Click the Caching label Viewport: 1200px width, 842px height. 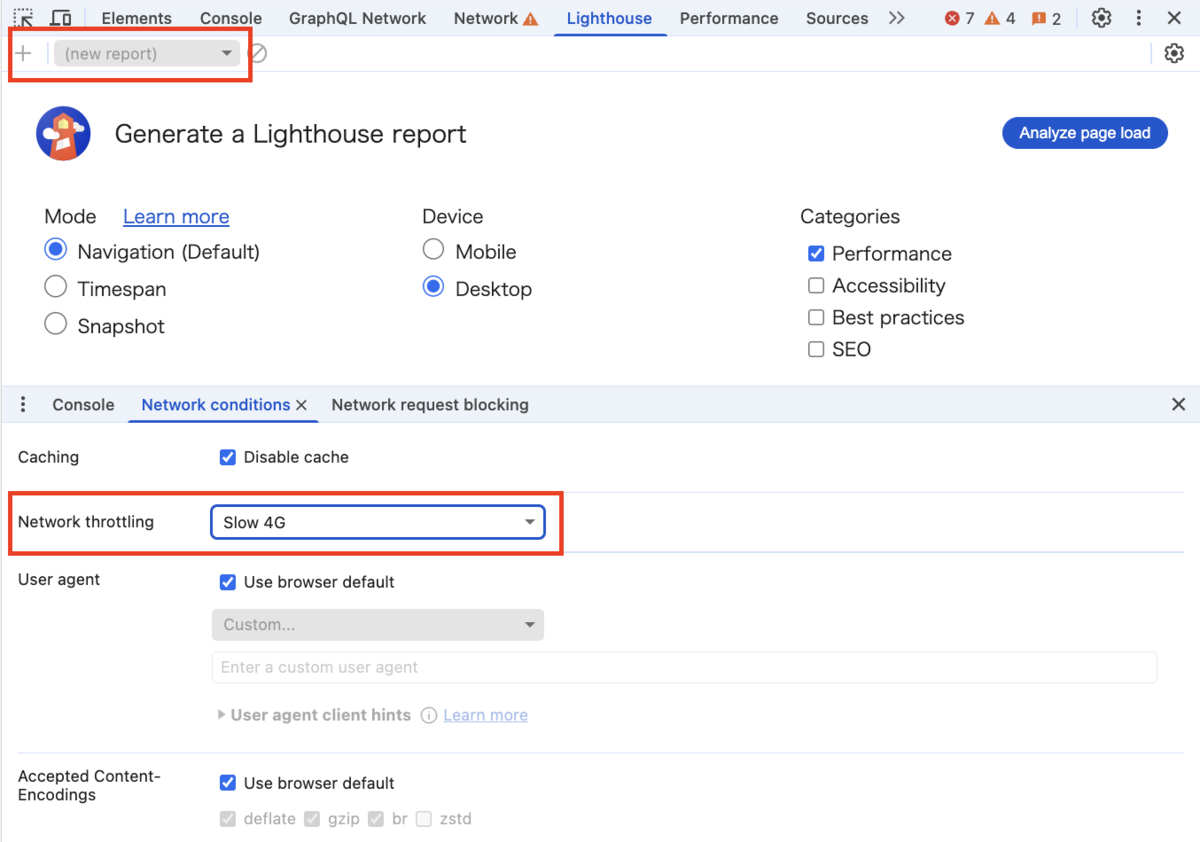pos(48,457)
